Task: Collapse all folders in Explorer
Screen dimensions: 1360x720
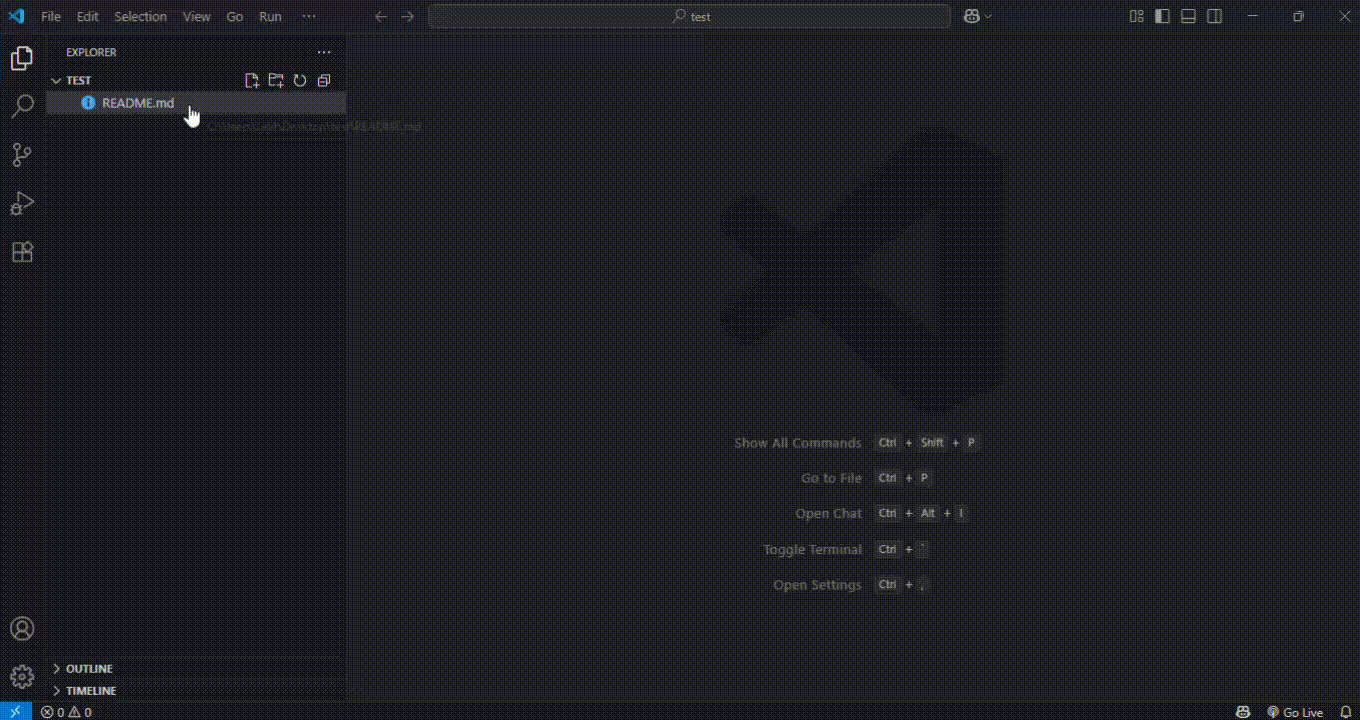Action: (324, 80)
